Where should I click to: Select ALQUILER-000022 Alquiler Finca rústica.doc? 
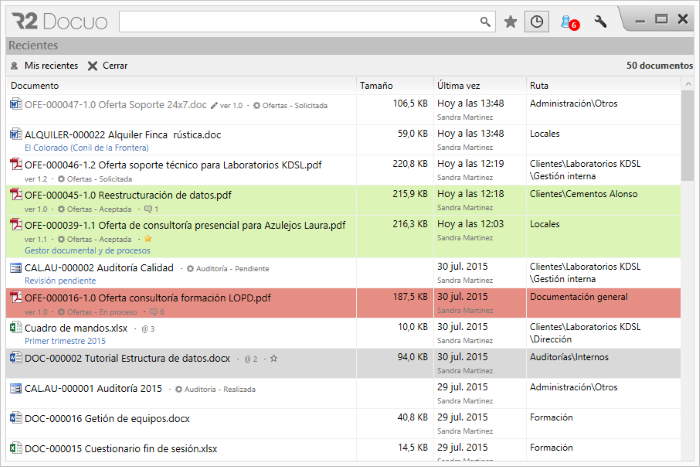coord(123,134)
